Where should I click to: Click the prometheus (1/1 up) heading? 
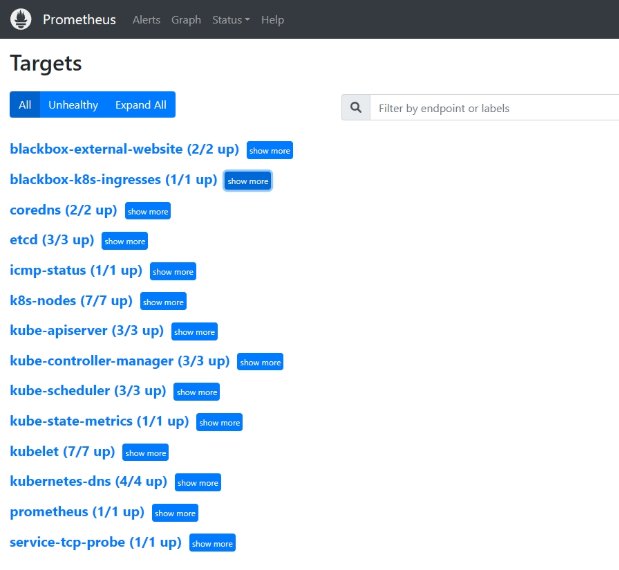[77, 512]
